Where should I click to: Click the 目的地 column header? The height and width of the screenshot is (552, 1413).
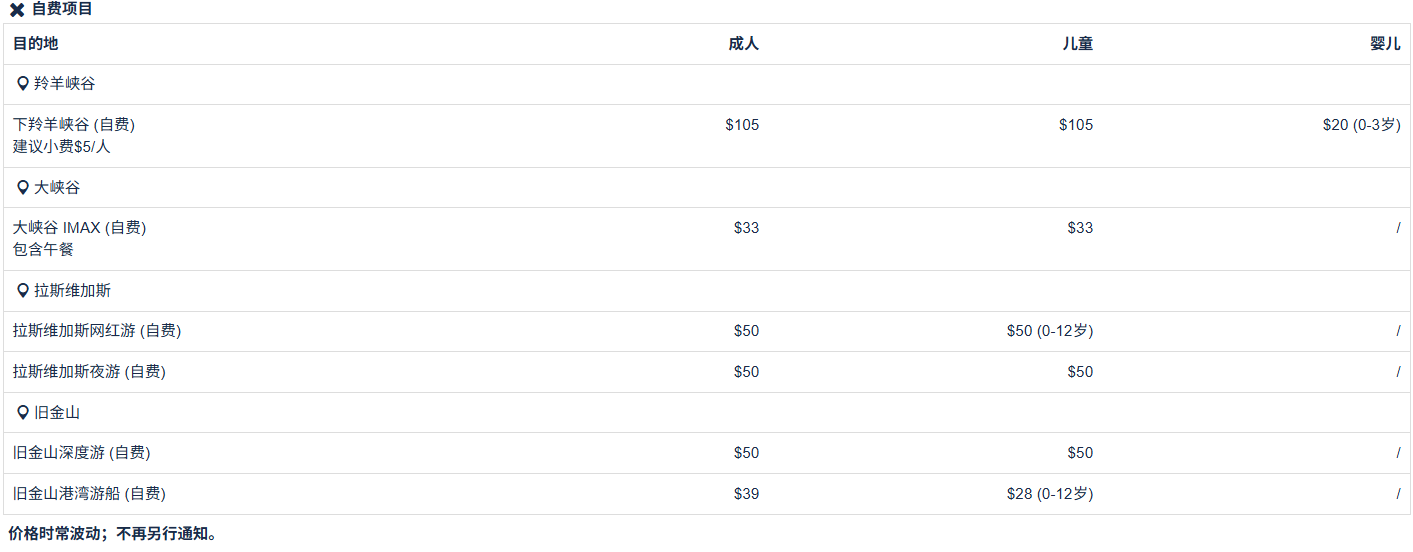pyautogui.click(x=36, y=44)
